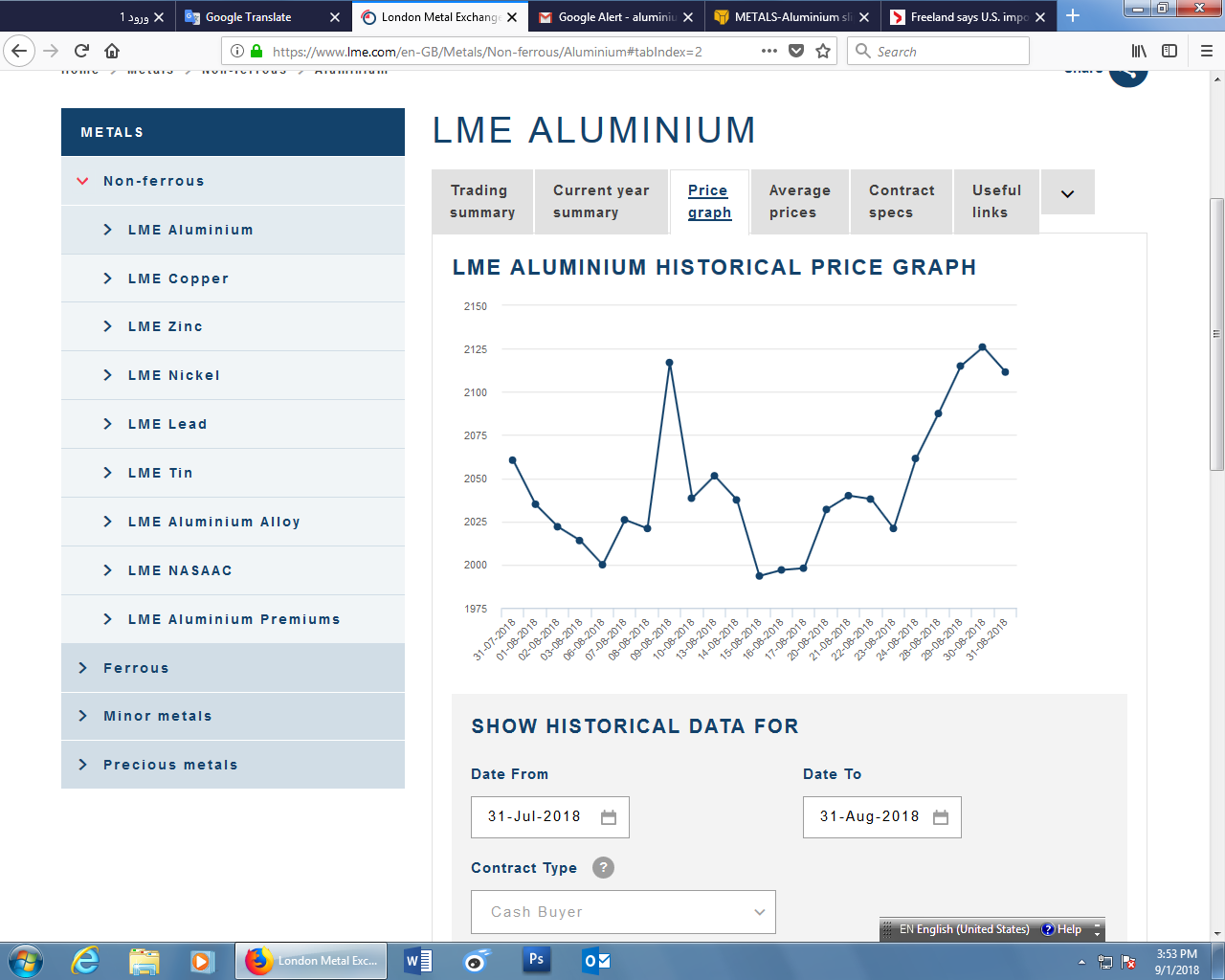Open the LME Tin link
This screenshot has width=1225, height=980.
pos(161,473)
